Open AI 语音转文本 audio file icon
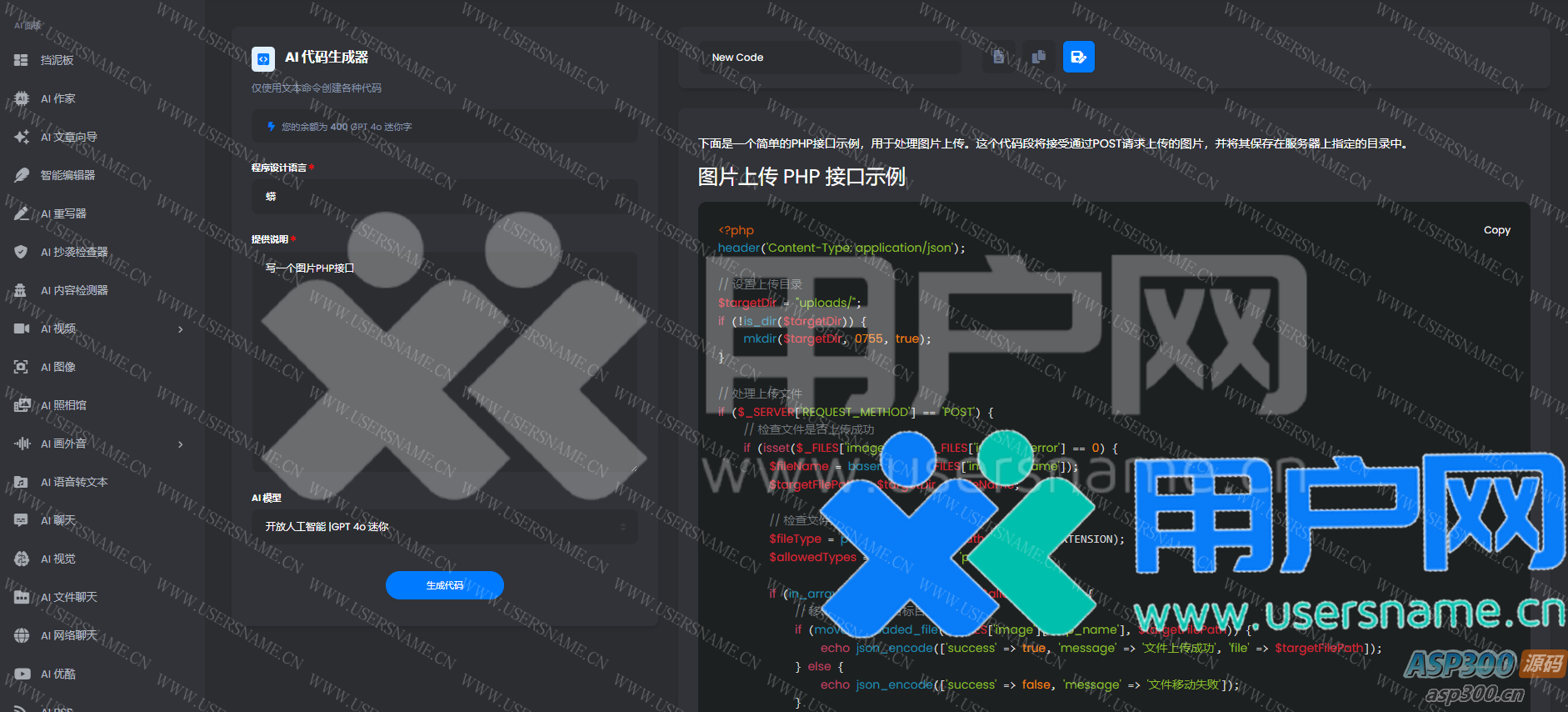 22,482
